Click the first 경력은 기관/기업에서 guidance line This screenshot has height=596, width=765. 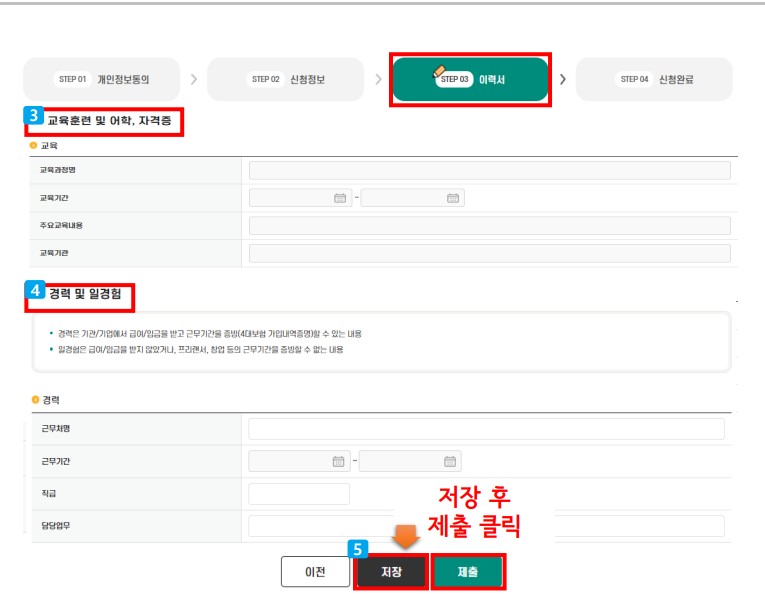[x=210, y=334]
